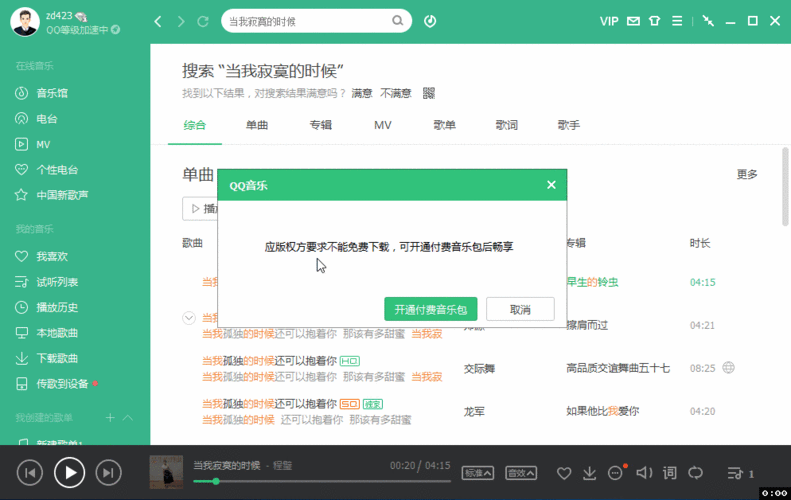The height and width of the screenshot is (500, 791).
Task: Click the play button in player bar
Action: tap(69, 472)
